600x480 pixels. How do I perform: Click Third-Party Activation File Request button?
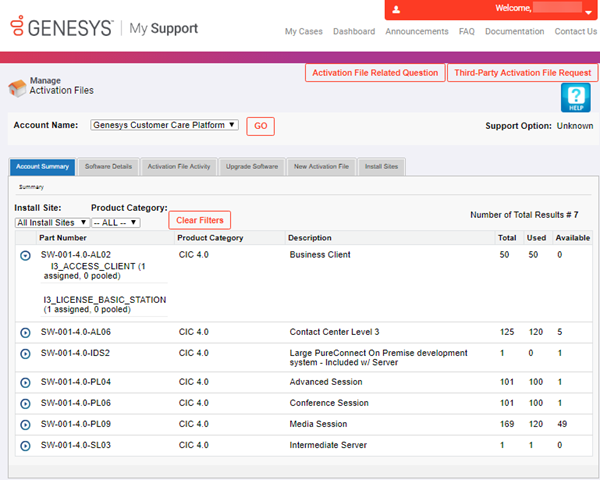[522, 73]
